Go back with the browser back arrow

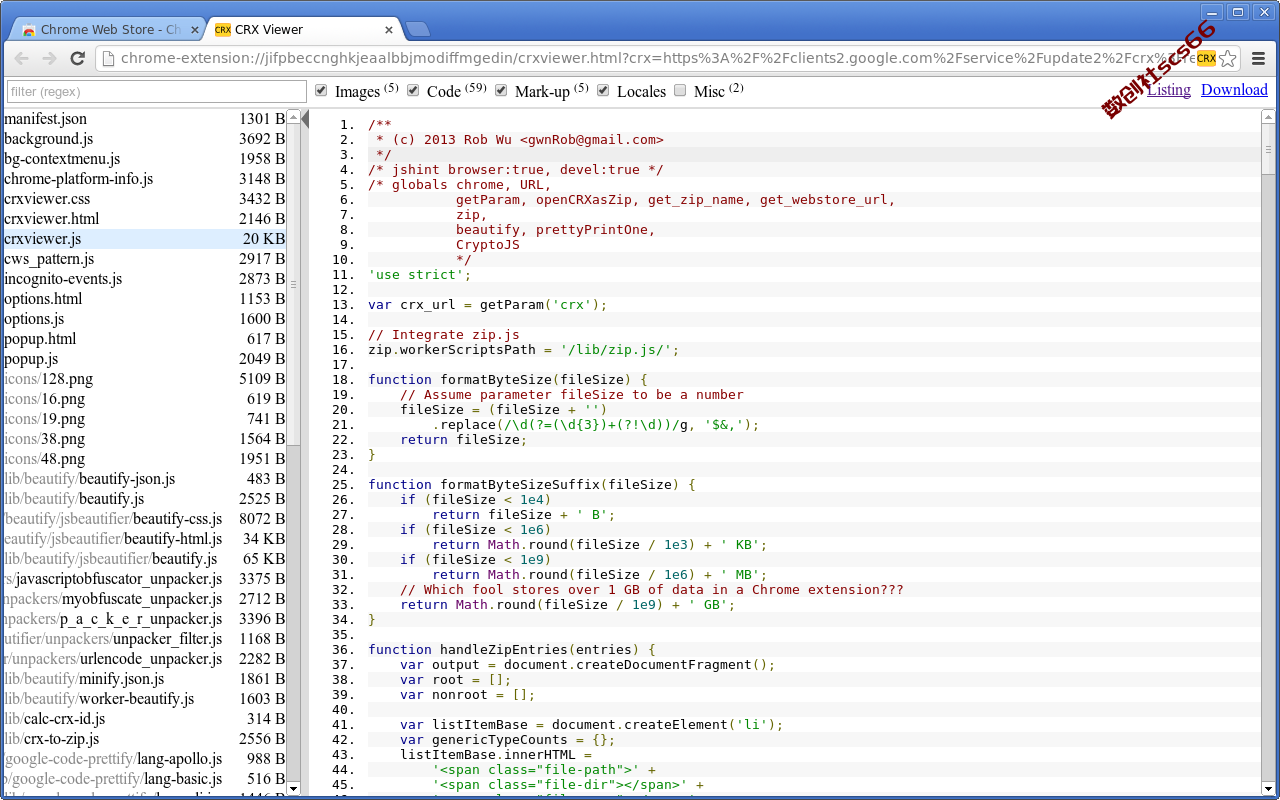pos(21,58)
